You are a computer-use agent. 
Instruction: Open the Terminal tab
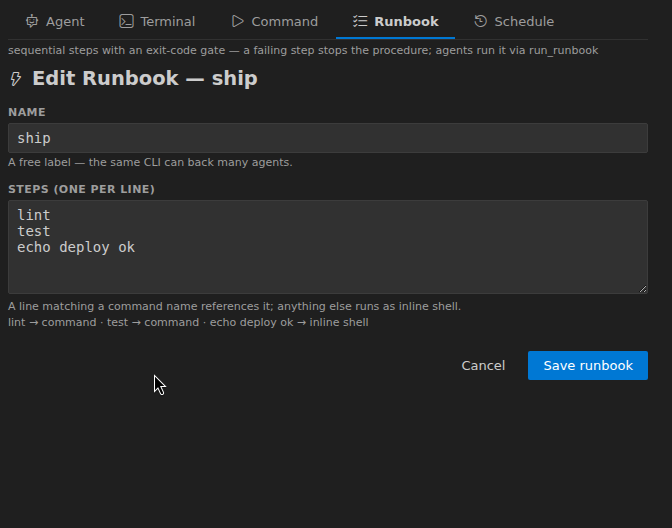[157, 21]
